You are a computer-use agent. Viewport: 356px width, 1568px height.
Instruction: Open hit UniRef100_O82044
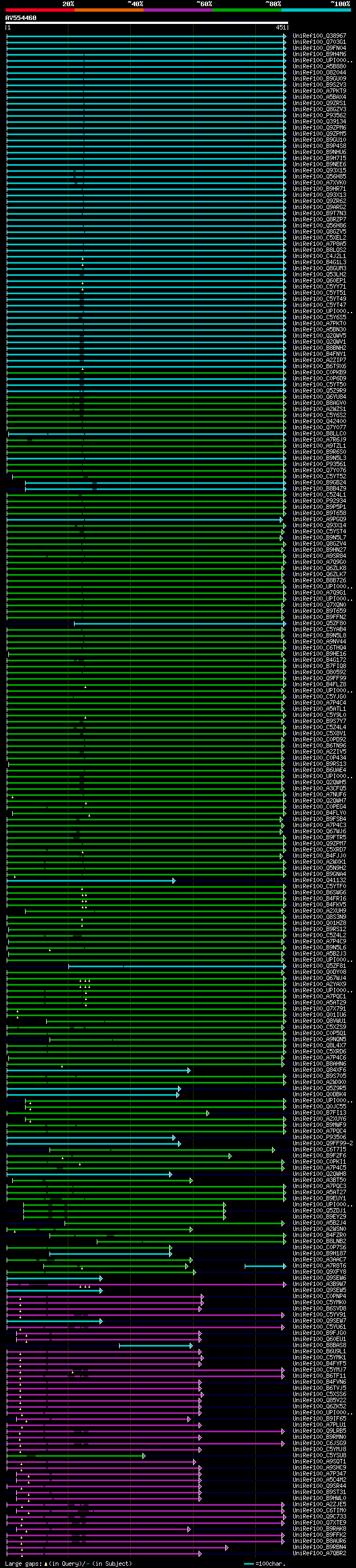319,72
